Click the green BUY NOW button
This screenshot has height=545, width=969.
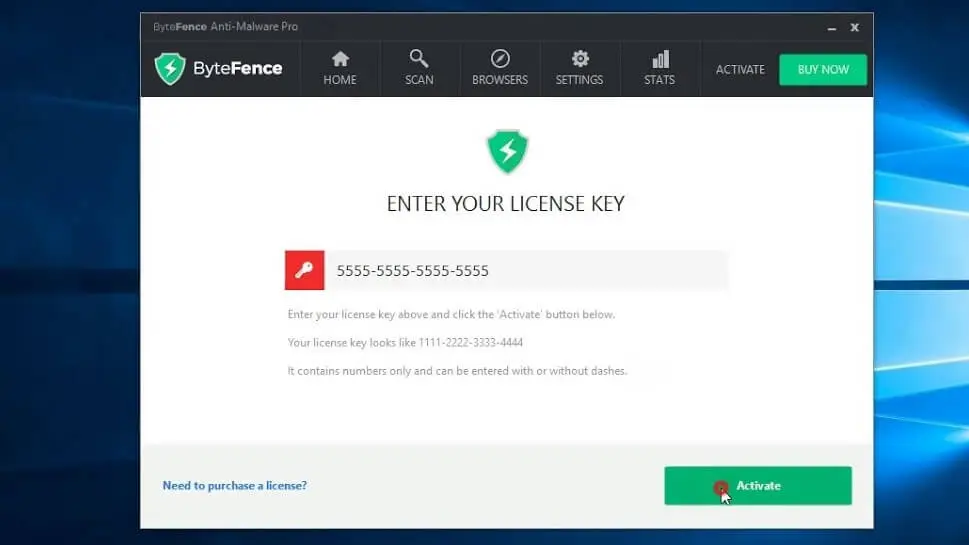(x=823, y=70)
